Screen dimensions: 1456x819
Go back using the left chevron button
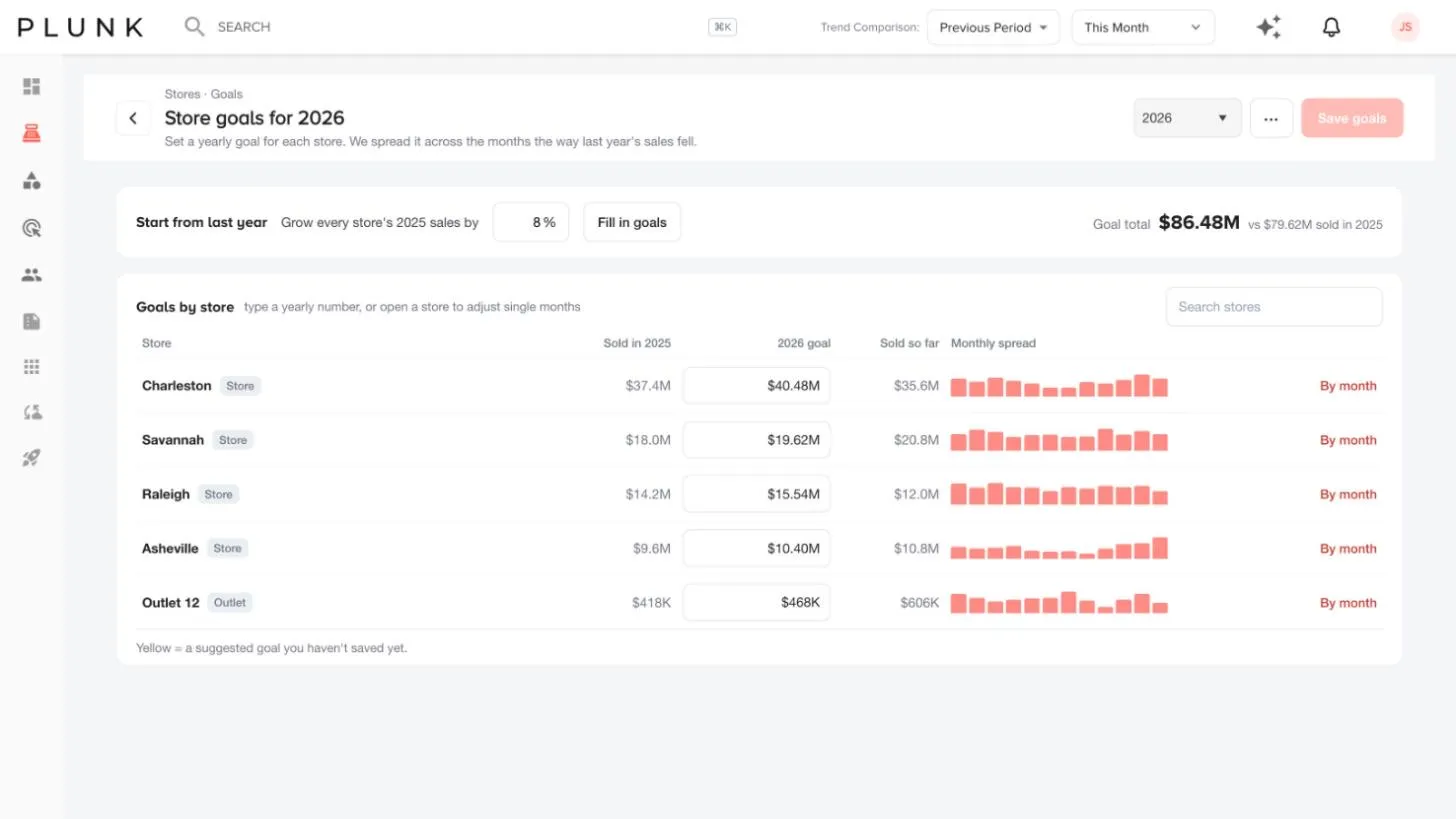[133, 118]
